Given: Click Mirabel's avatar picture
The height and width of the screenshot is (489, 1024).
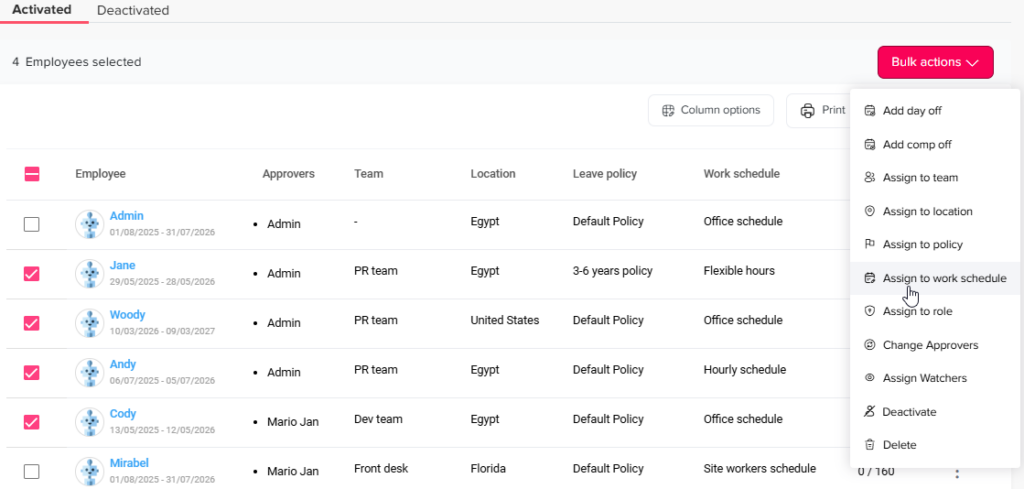Looking at the screenshot, I should pyautogui.click(x=89, y=471).
